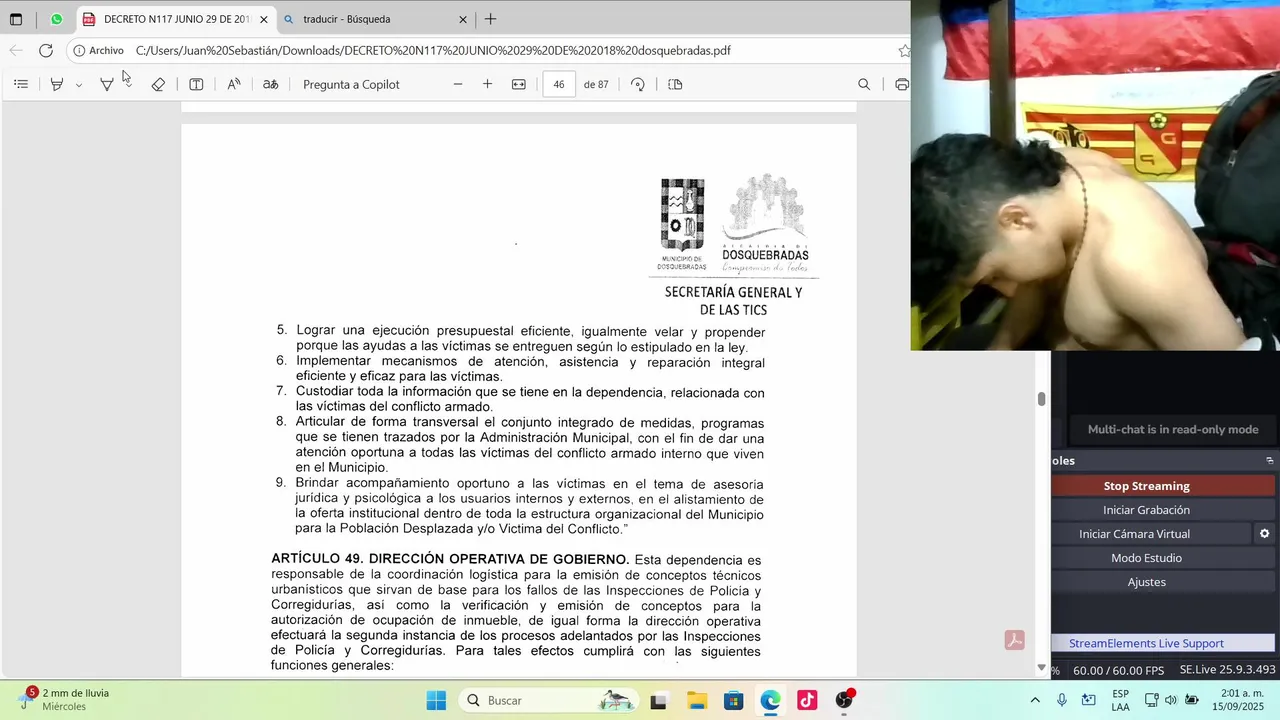Open TikTok from the taskbar
This screenshot has width=1280, height=720.
coord(807,700)
